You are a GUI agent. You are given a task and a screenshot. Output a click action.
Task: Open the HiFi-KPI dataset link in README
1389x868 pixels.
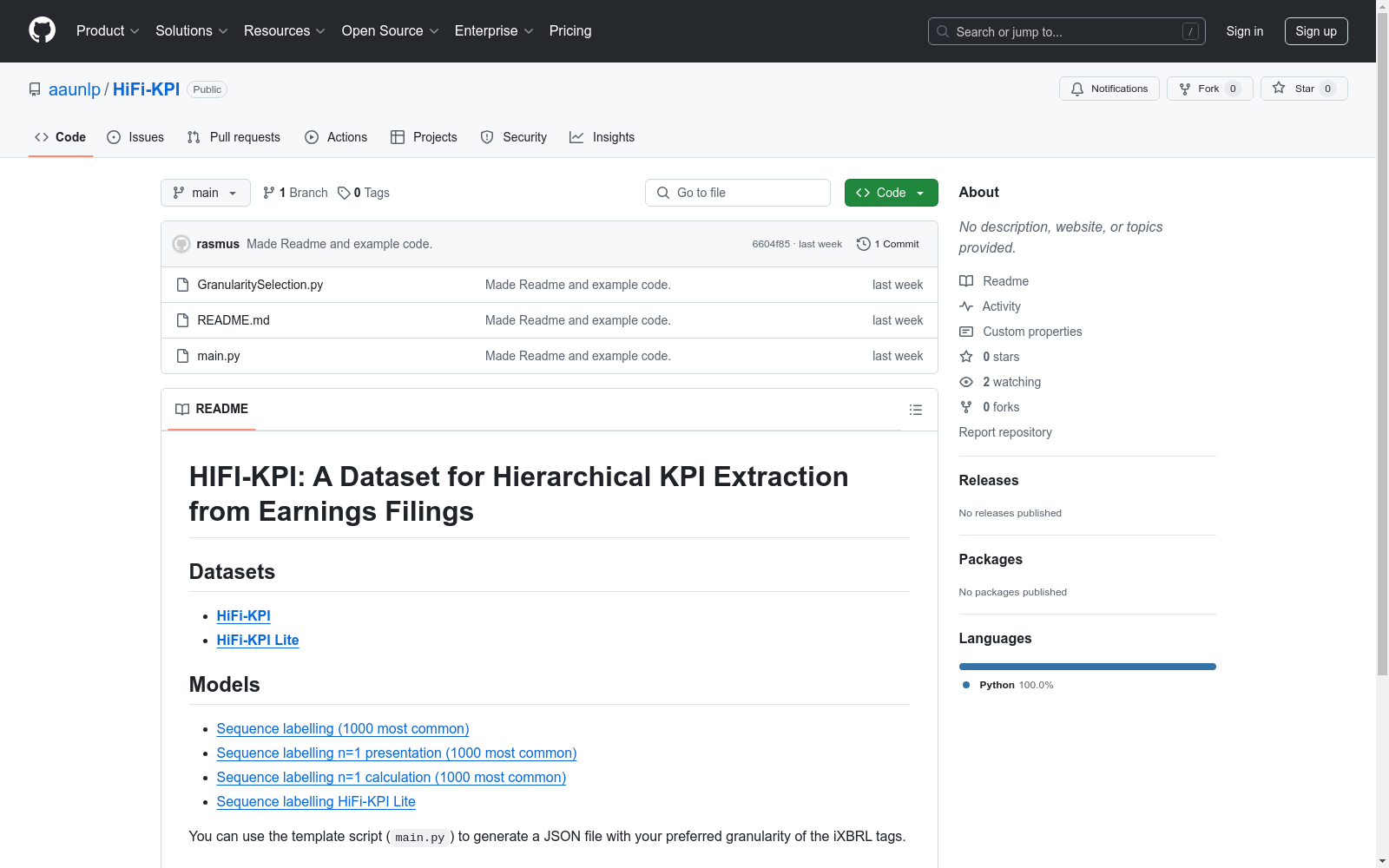[x=244, y=615]
